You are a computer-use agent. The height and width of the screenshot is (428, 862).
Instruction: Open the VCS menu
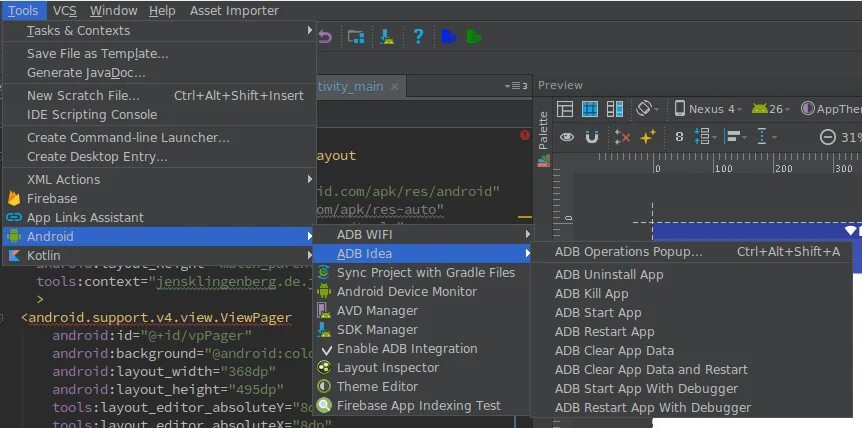65,10
